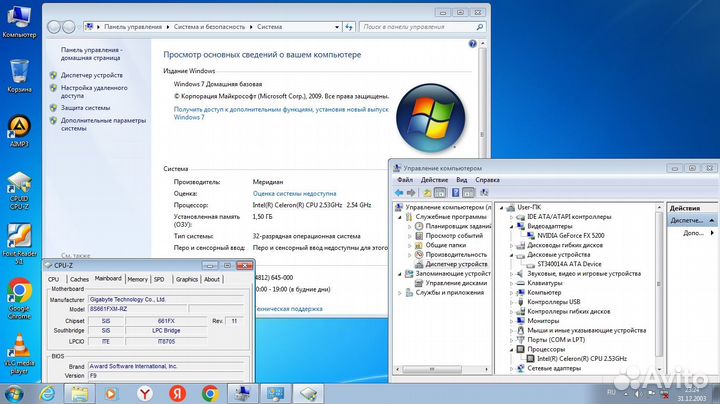The image size is (720, 404).
Task: Launch Yandex browser from the taskbar
Action: (x=145, y=394)
